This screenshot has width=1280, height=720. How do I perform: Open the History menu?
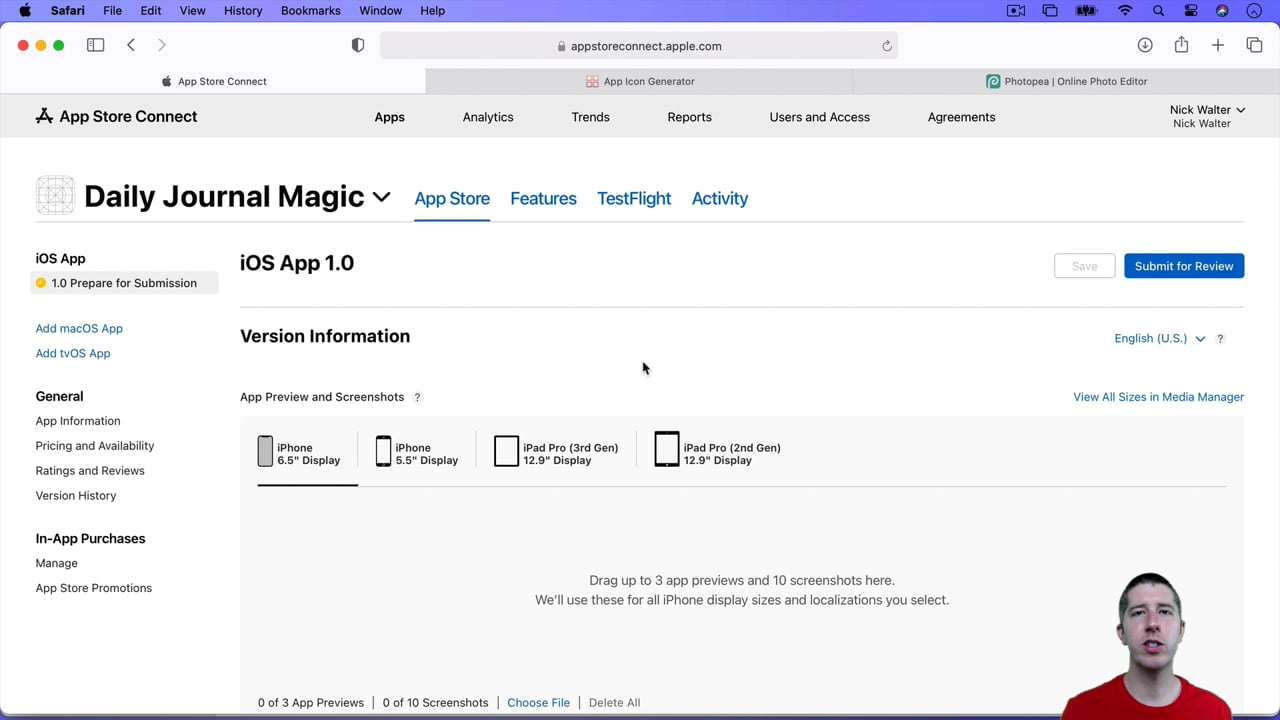pos(243,10)
